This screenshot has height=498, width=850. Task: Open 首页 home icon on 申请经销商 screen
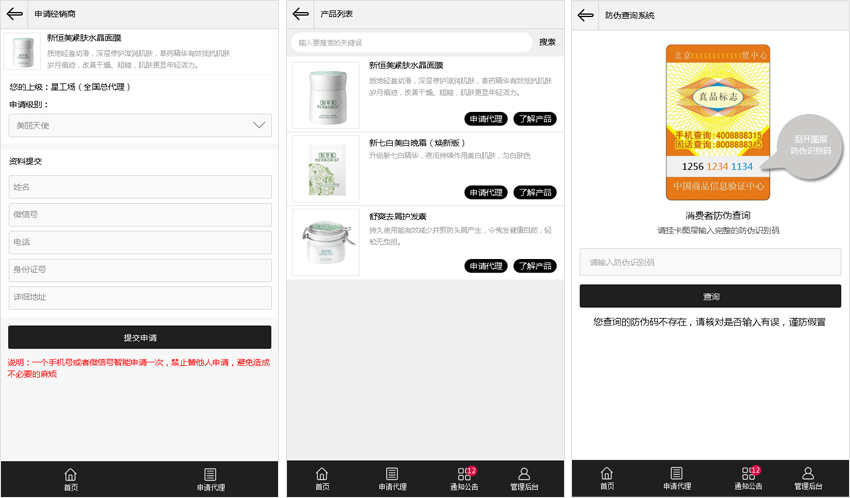point(70,479)
